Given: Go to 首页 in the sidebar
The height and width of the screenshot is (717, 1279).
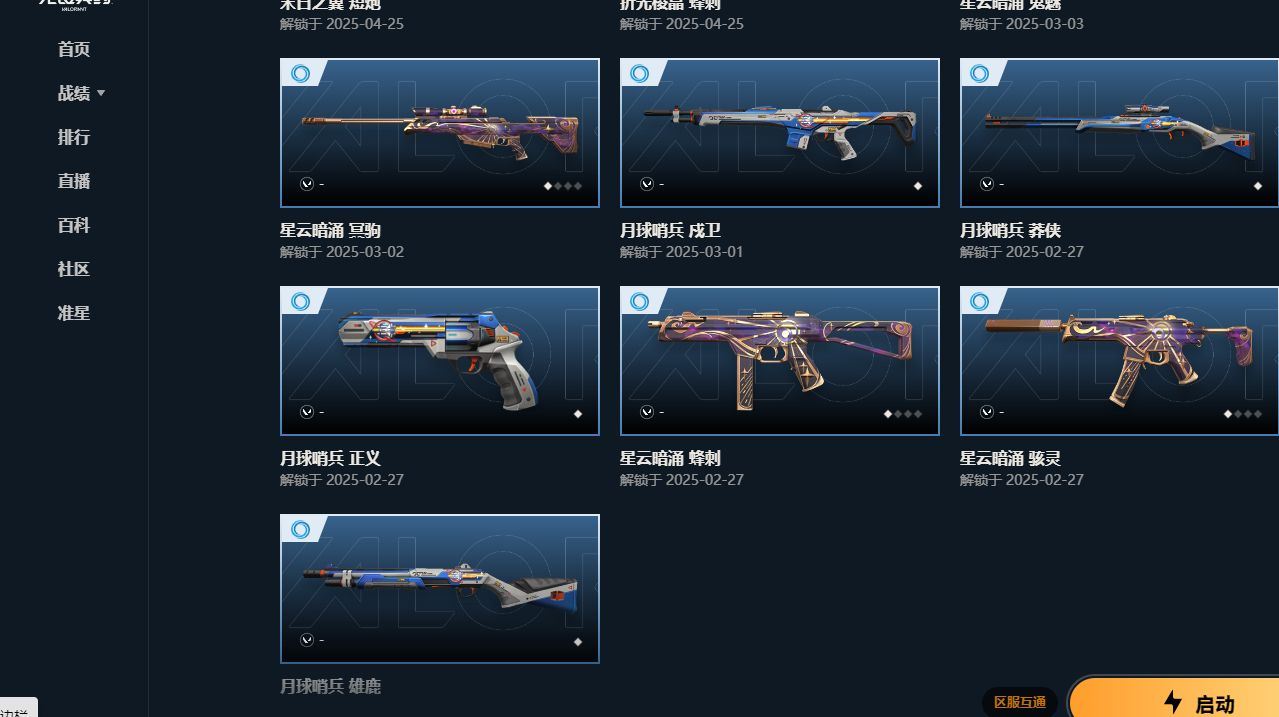Looking at the screenshot, I should pyautogui.click(x=74, y=49).
